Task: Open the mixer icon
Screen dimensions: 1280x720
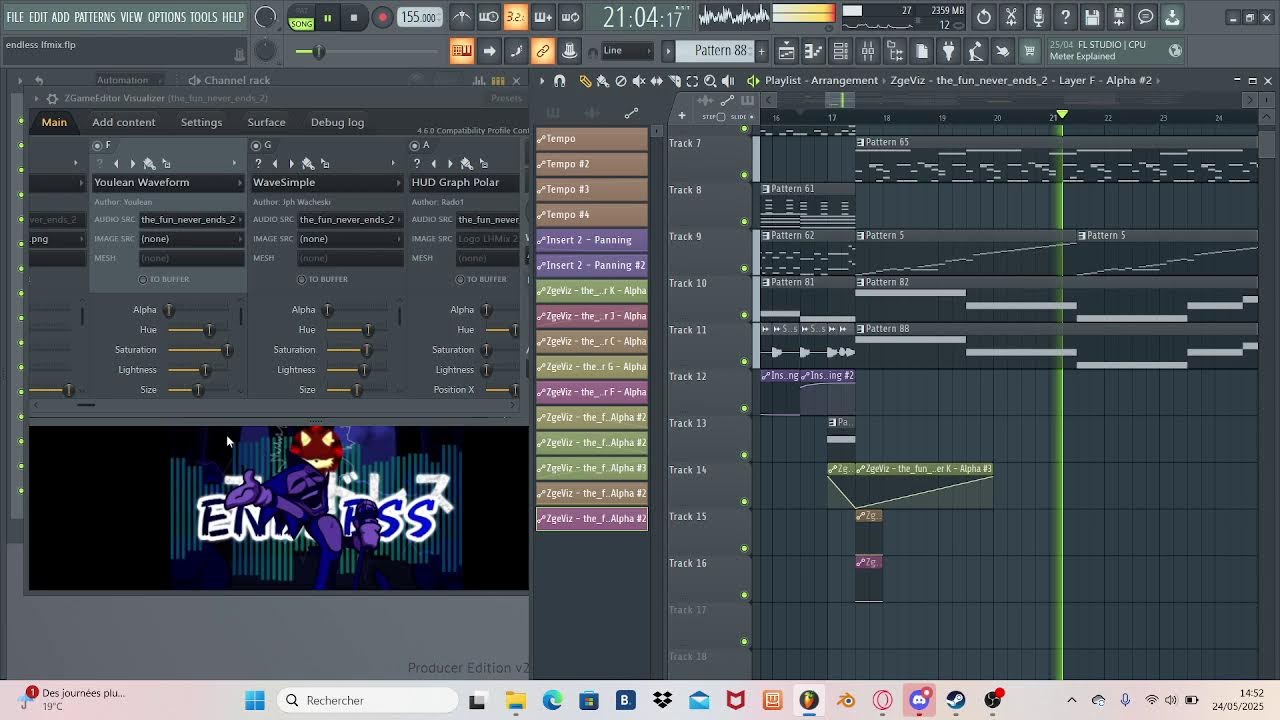Action: click(868, 51)
